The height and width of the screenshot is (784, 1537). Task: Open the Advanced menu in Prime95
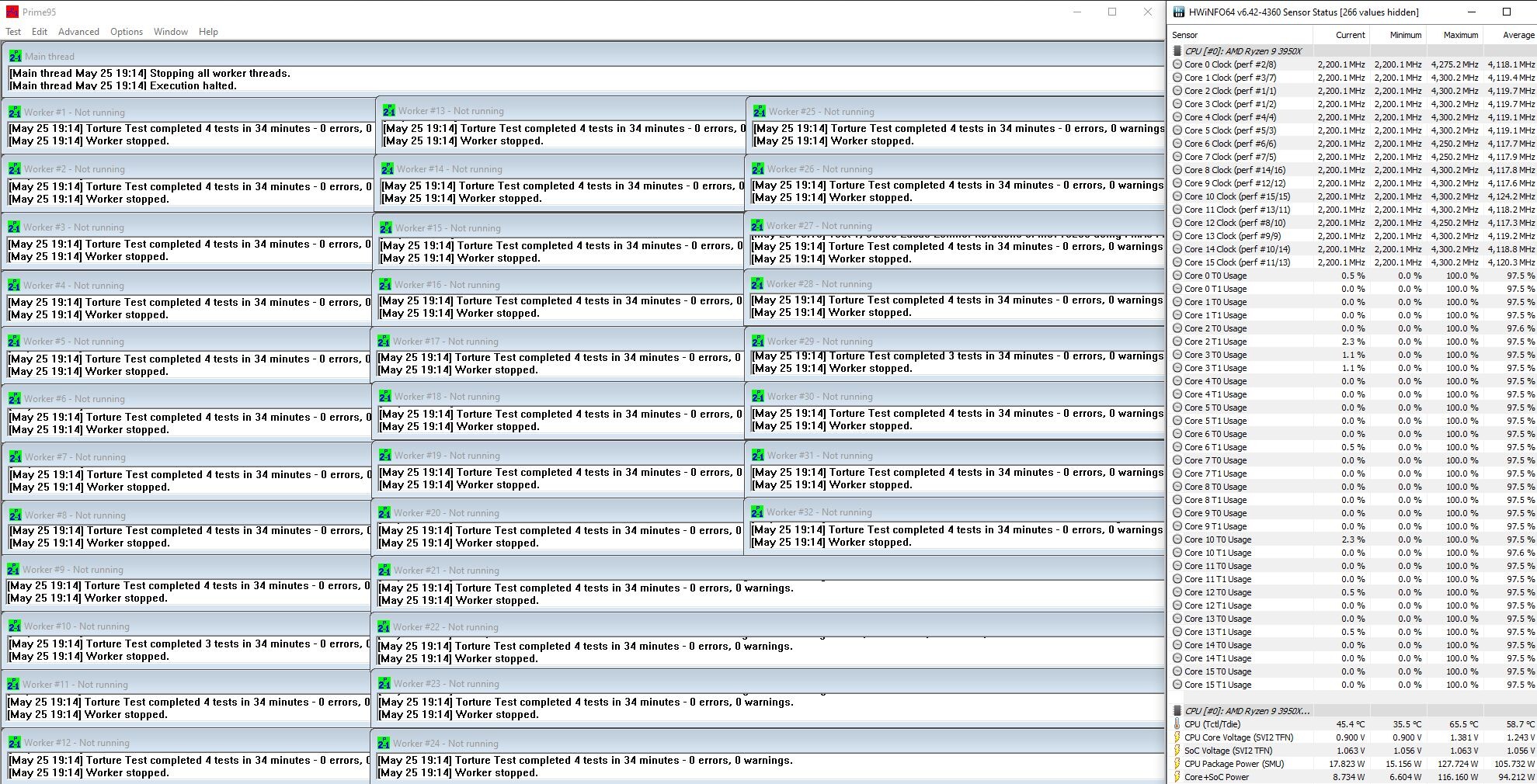(78, 32)
